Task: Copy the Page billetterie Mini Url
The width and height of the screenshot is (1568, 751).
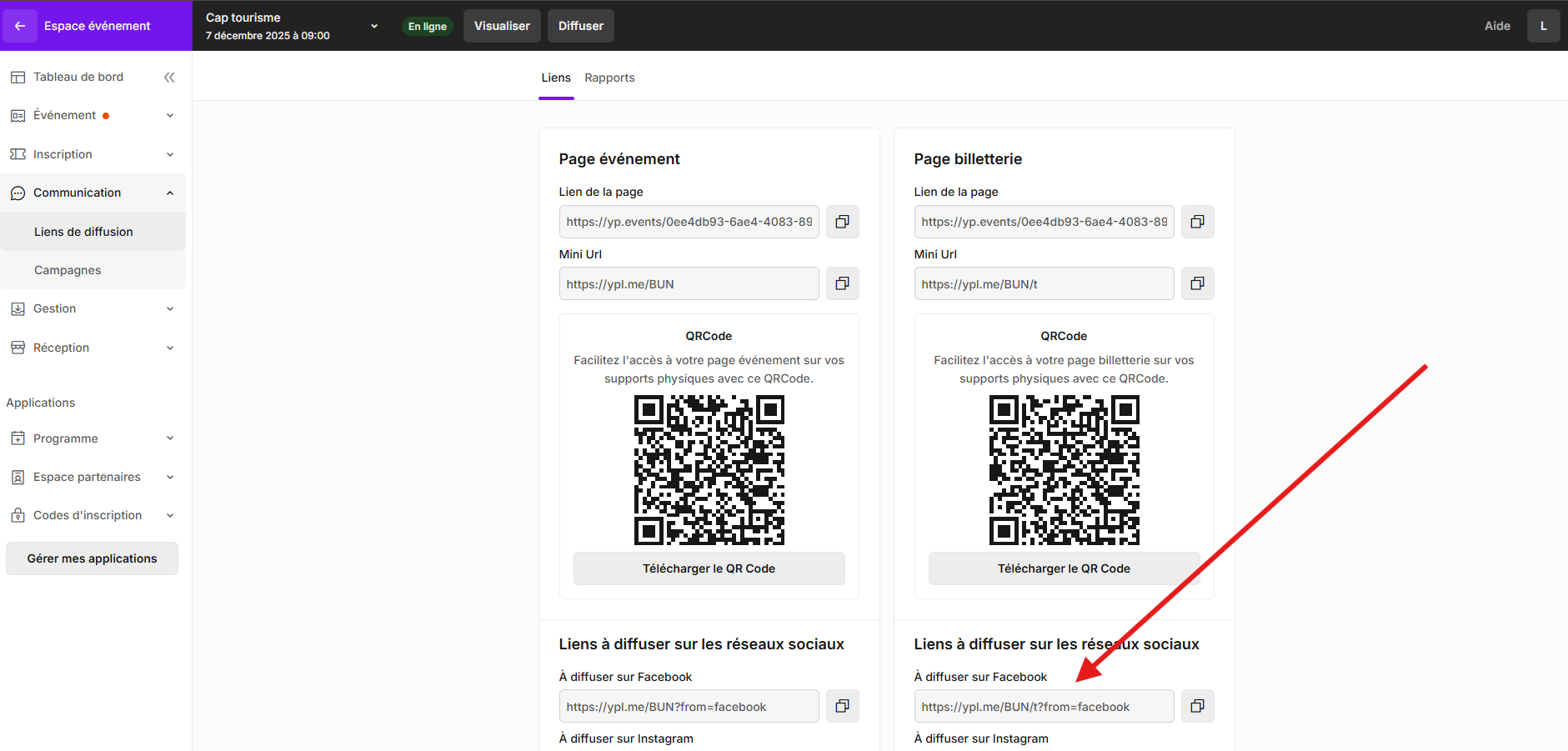Action: pyautogui.click(x=1198, y=283)
